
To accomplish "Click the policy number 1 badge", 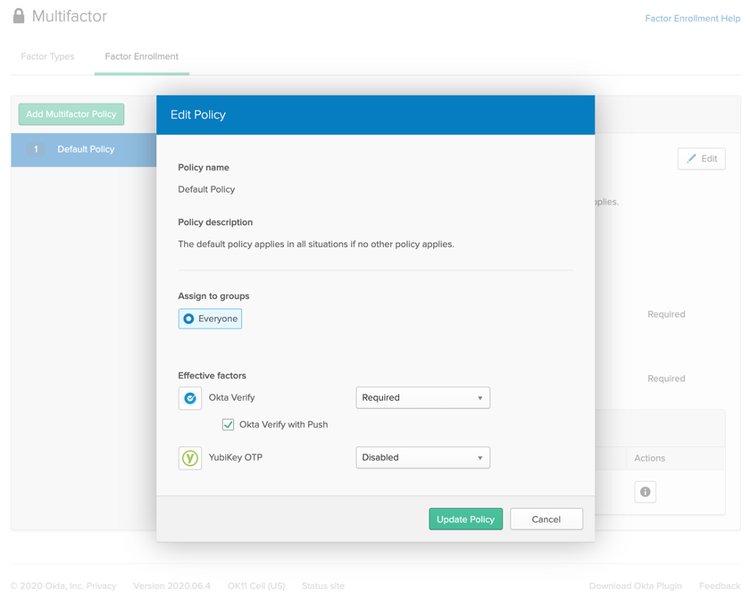I will pyautogui.click(x=36, y=149).
